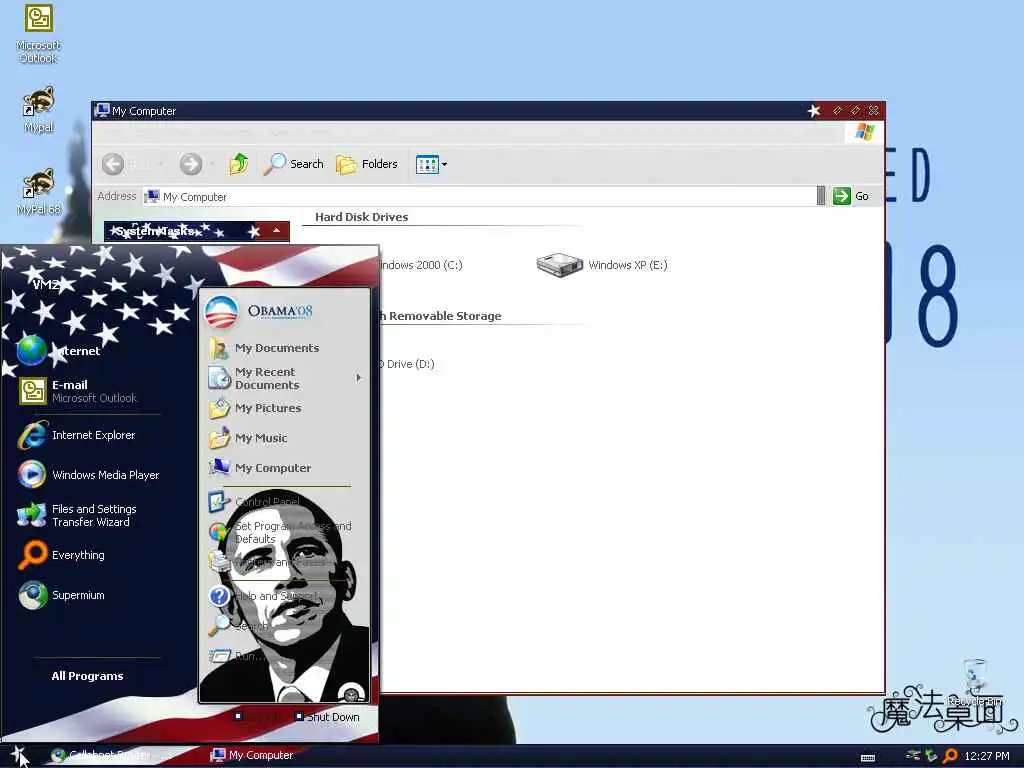Open the Mypal desktop shortcut

tap(39, 110)
